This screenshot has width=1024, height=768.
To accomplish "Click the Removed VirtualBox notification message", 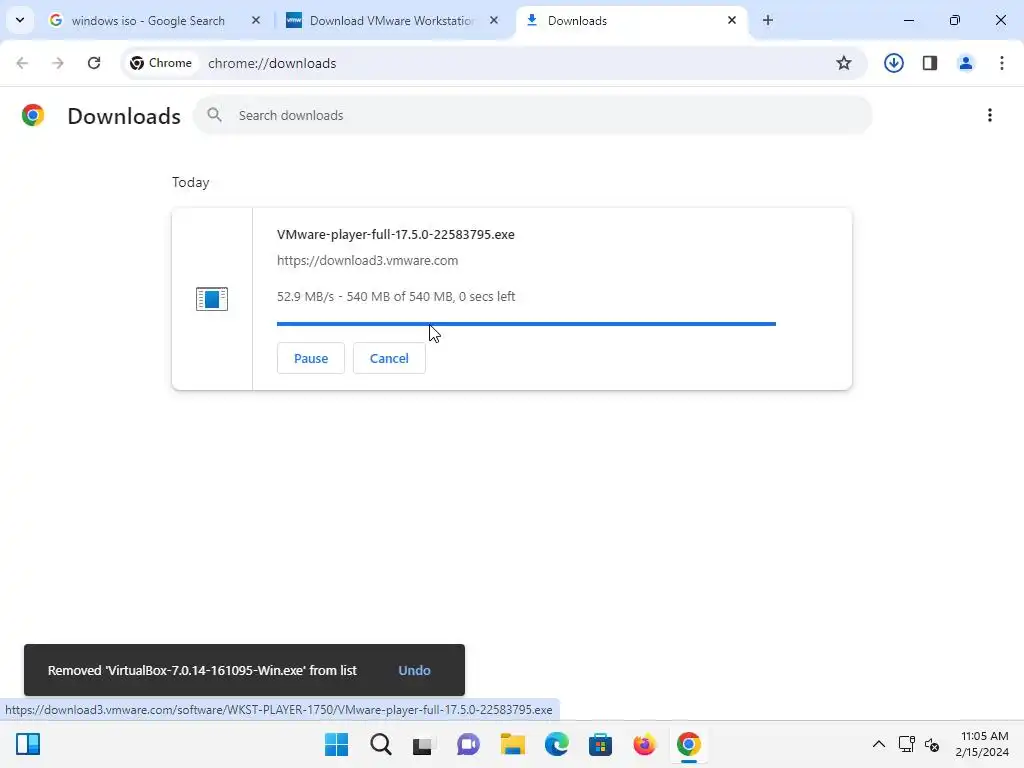I will [202, 670].
